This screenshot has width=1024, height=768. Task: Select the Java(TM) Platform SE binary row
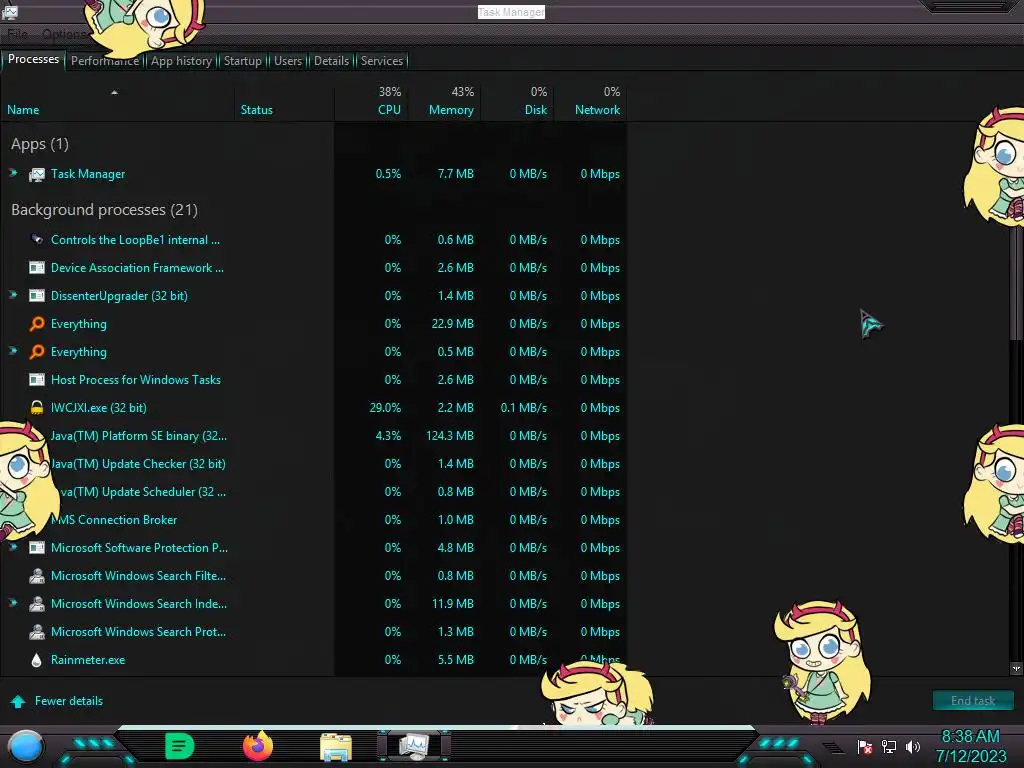coord(313,436)
